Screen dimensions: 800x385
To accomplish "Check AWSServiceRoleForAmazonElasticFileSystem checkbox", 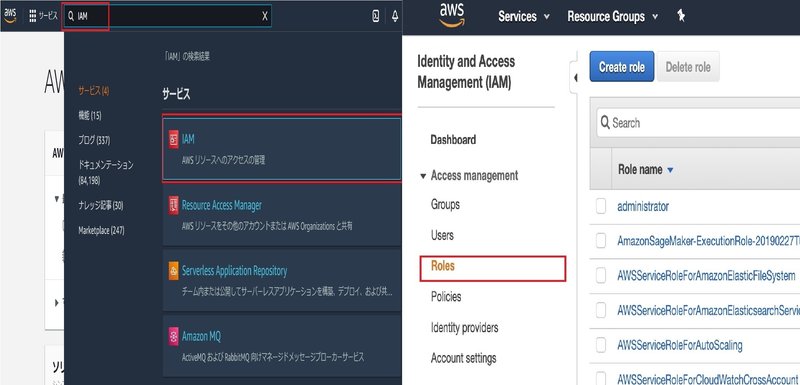I will [x=601, y=275].
